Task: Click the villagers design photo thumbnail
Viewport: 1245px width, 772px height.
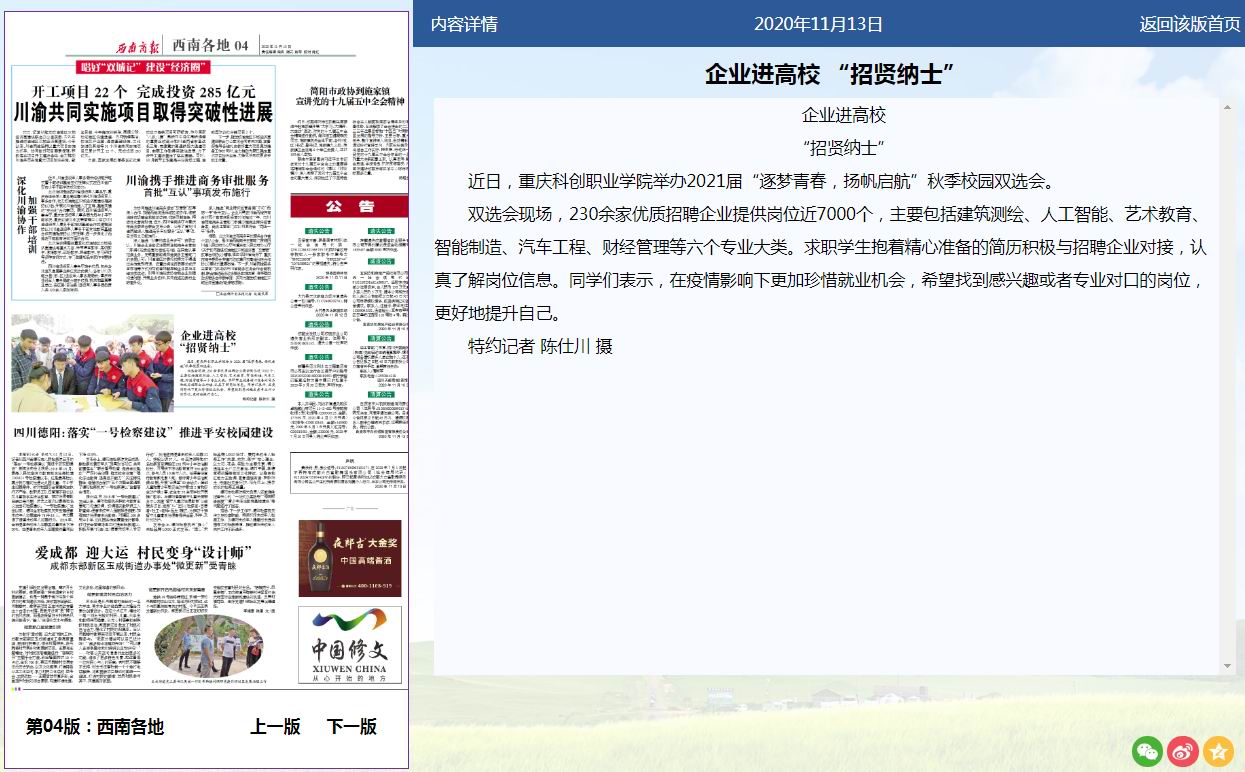Action: (x=208, y=646)
